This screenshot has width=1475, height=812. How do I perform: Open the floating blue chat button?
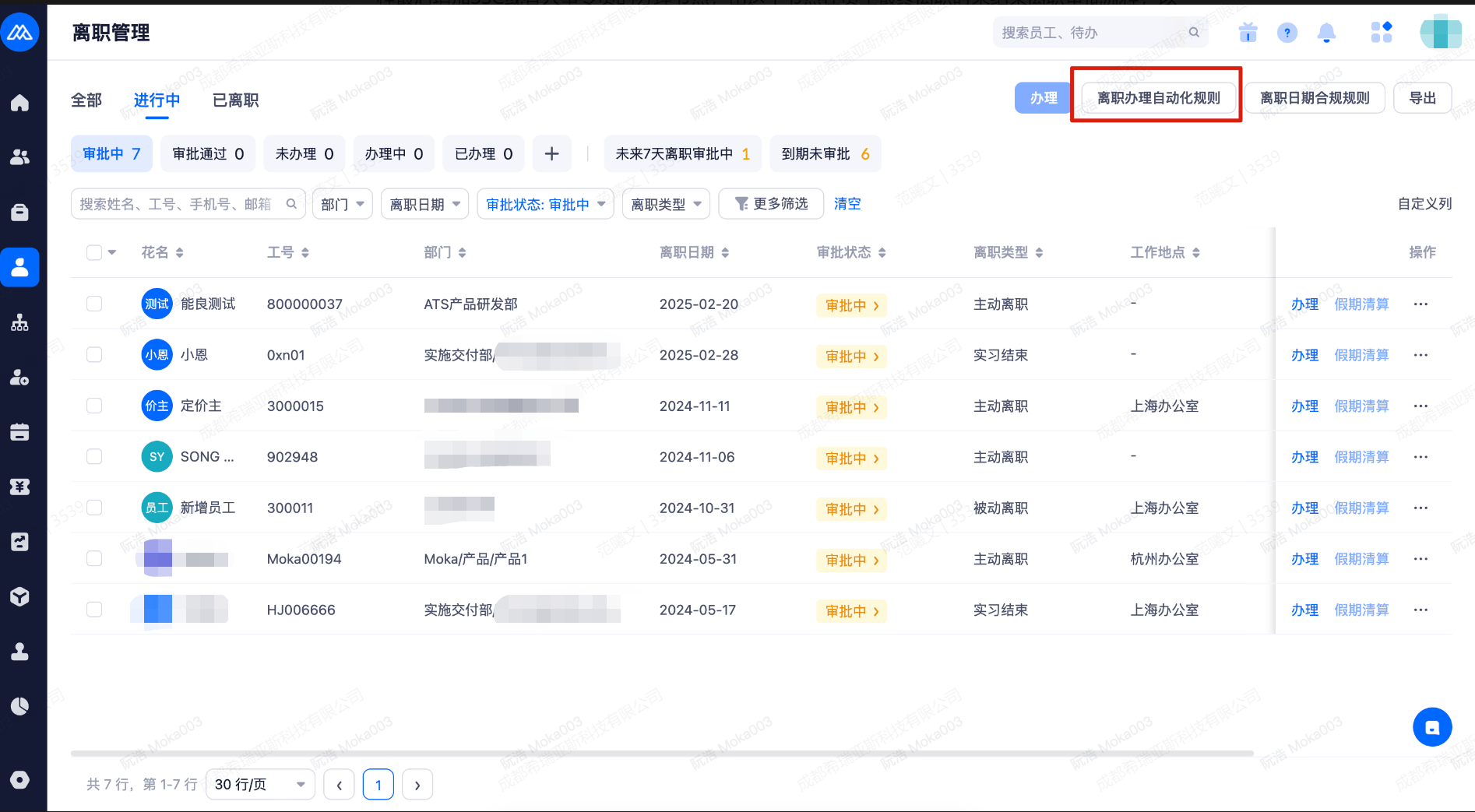tap(1432, 727)
